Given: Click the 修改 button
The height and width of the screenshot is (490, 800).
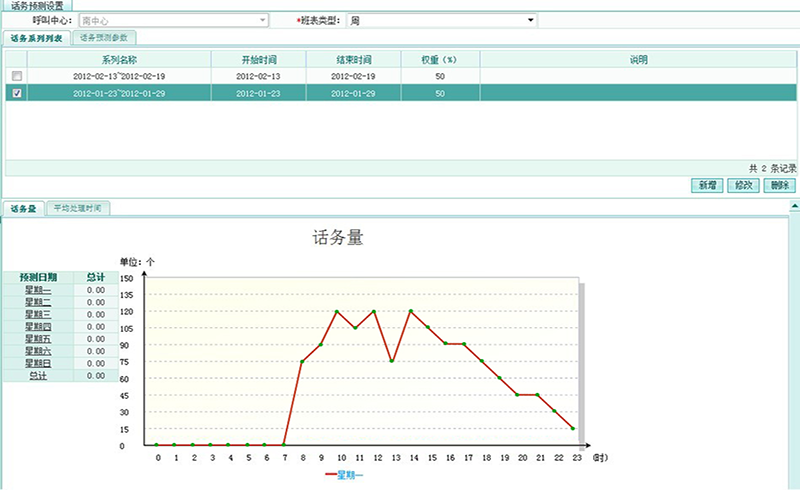Looking at the screenshot, I should point(742,185).
